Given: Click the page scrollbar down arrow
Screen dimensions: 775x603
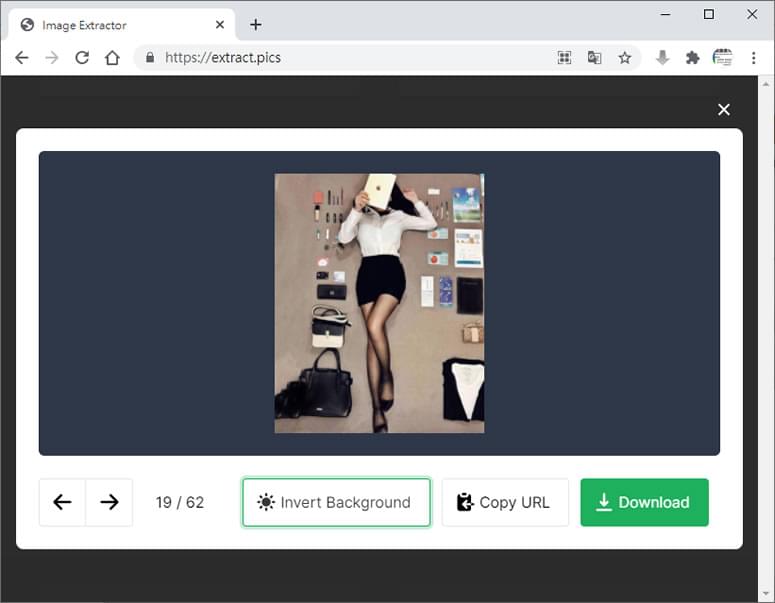Looking at the screenshot, I should (x=766, y=594).
